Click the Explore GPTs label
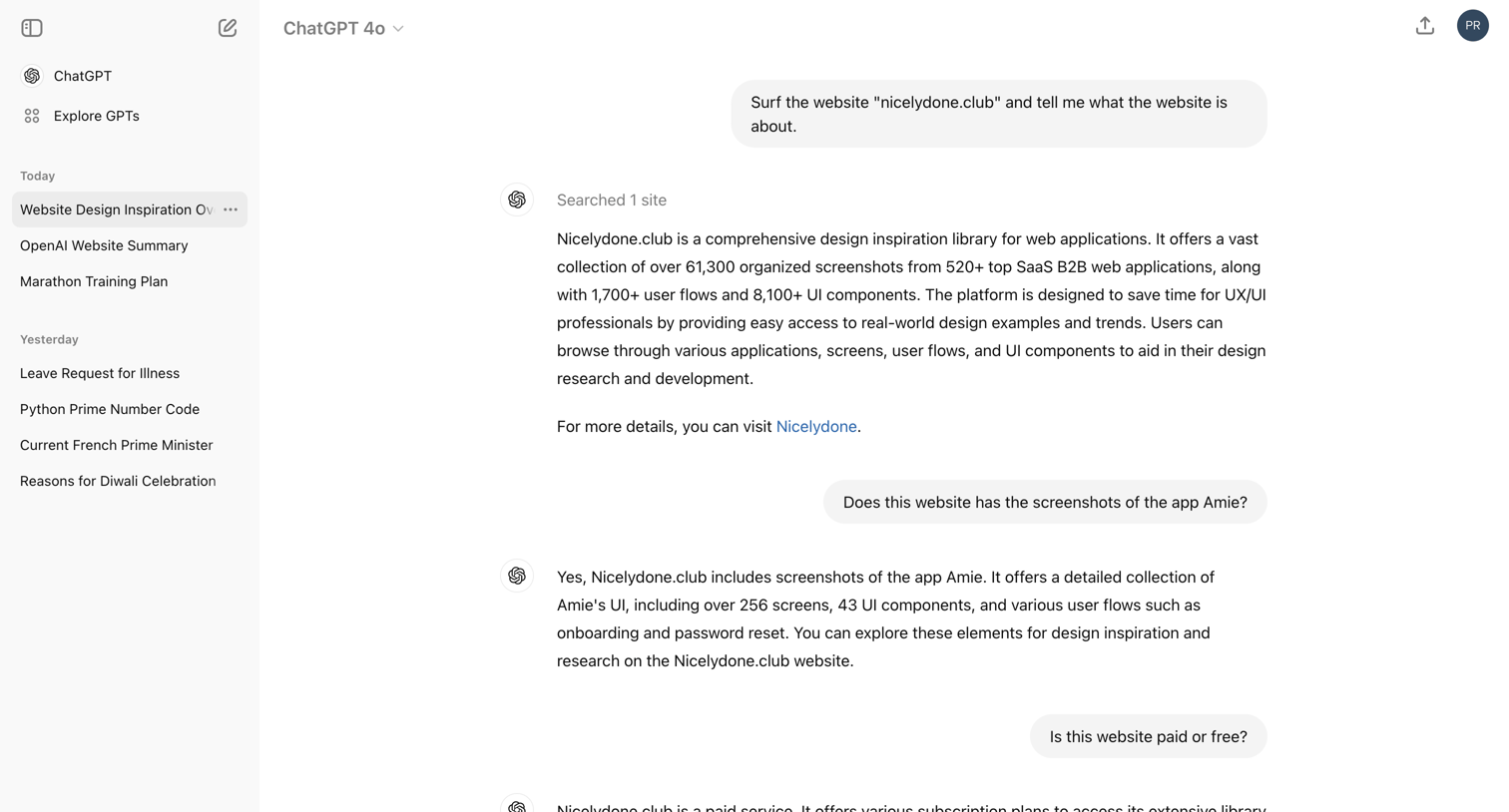Viewport: 1509px width, 812px height. click(x=97, y=116)
